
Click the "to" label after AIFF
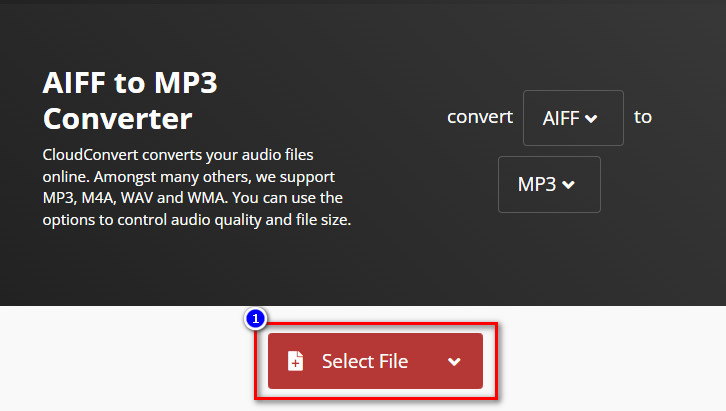tap(642, 117)
